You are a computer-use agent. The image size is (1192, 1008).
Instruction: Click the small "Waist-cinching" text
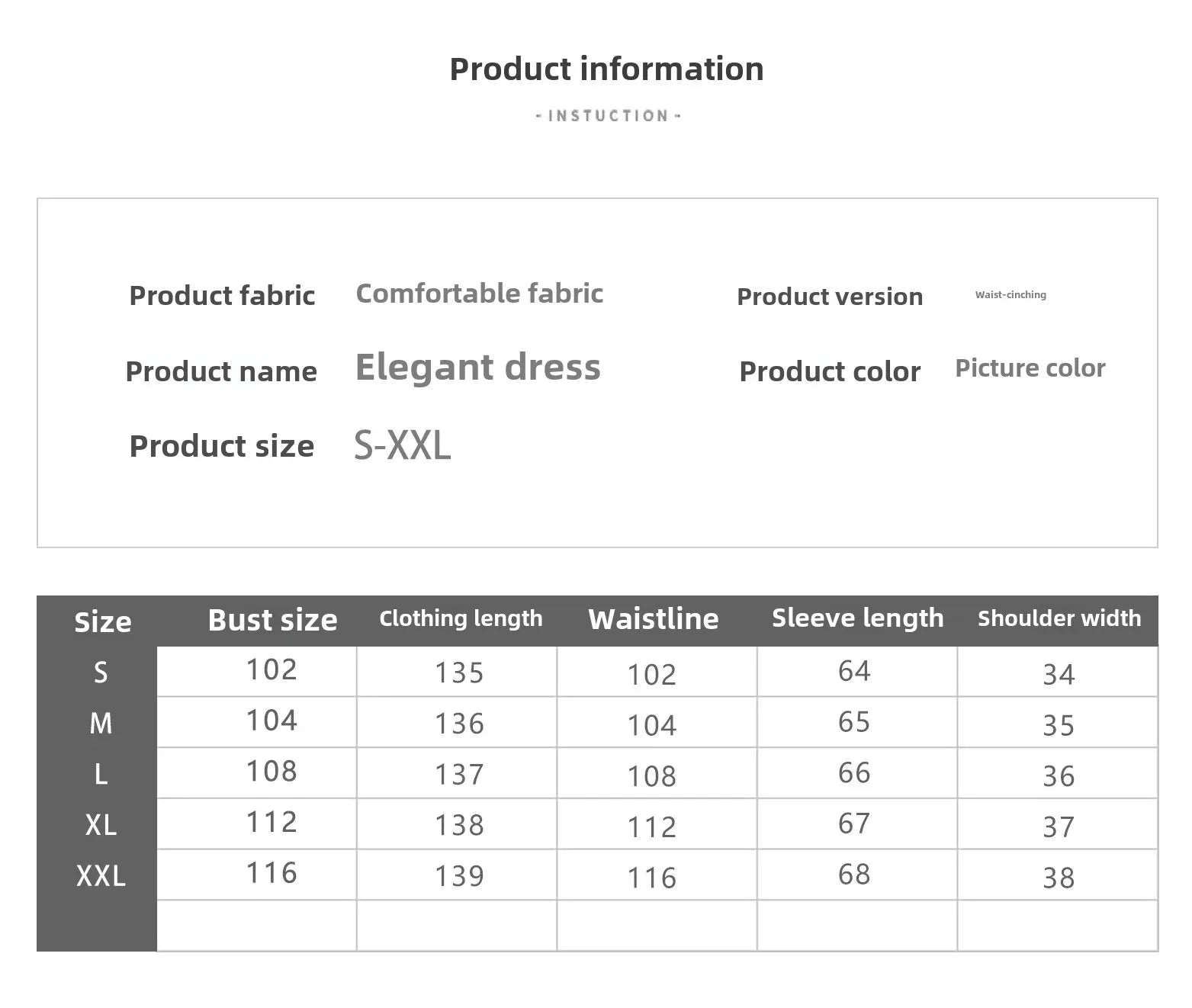coord(1010,295)
